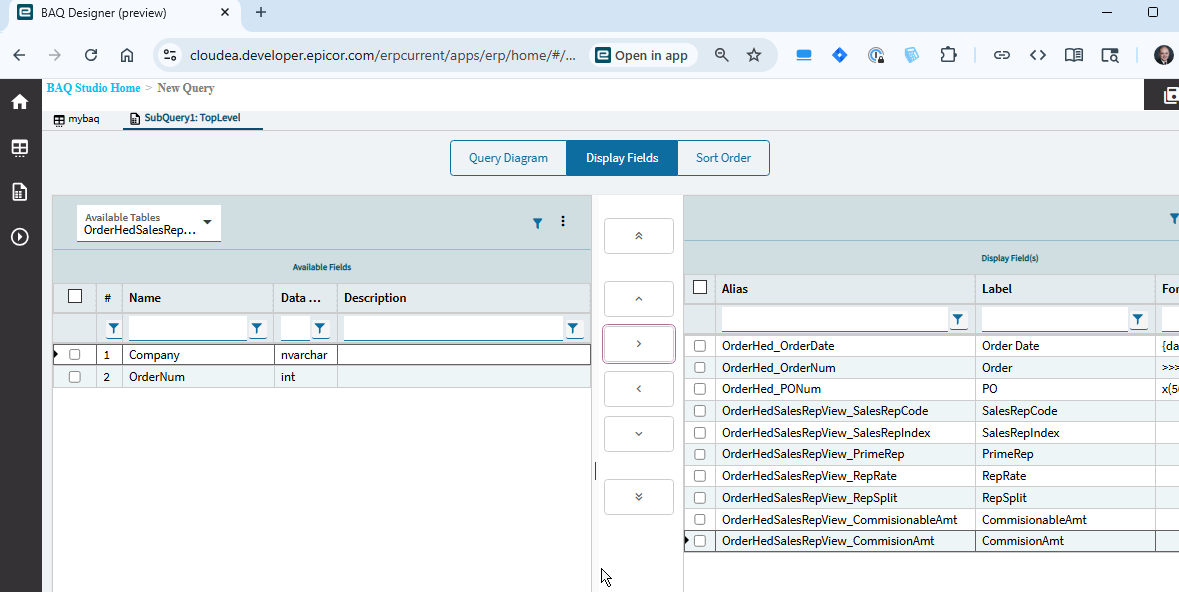
Task: Click the move-all-down double chevron button
Action: [639, 497]
